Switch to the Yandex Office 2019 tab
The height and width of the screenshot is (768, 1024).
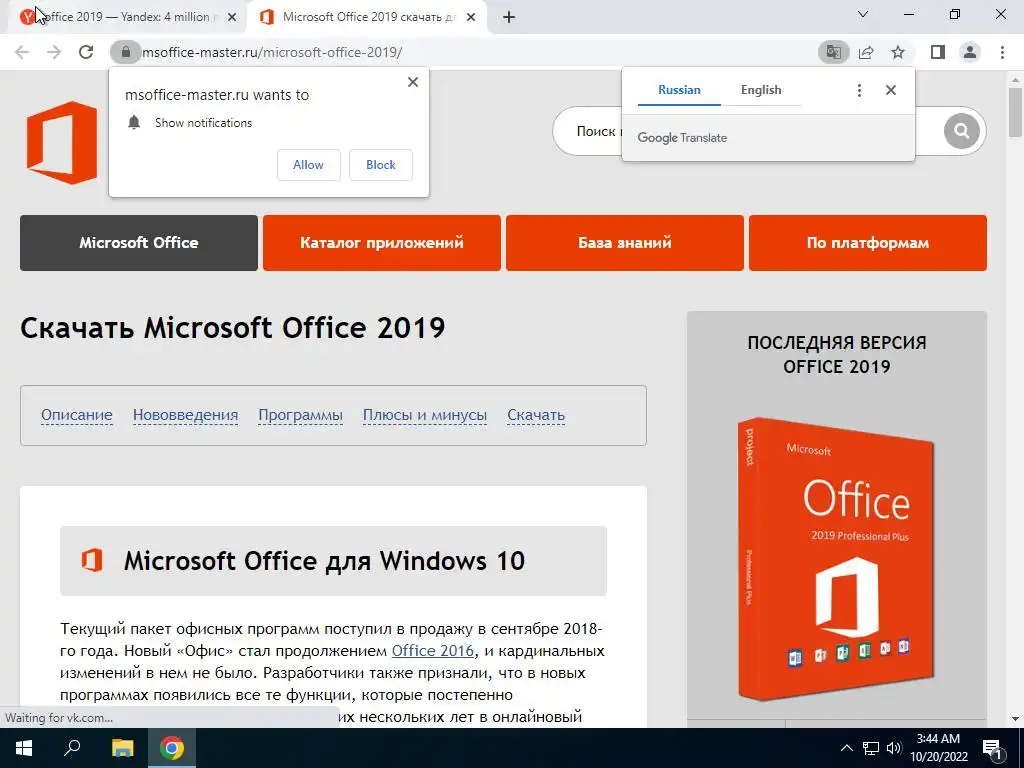127,17
